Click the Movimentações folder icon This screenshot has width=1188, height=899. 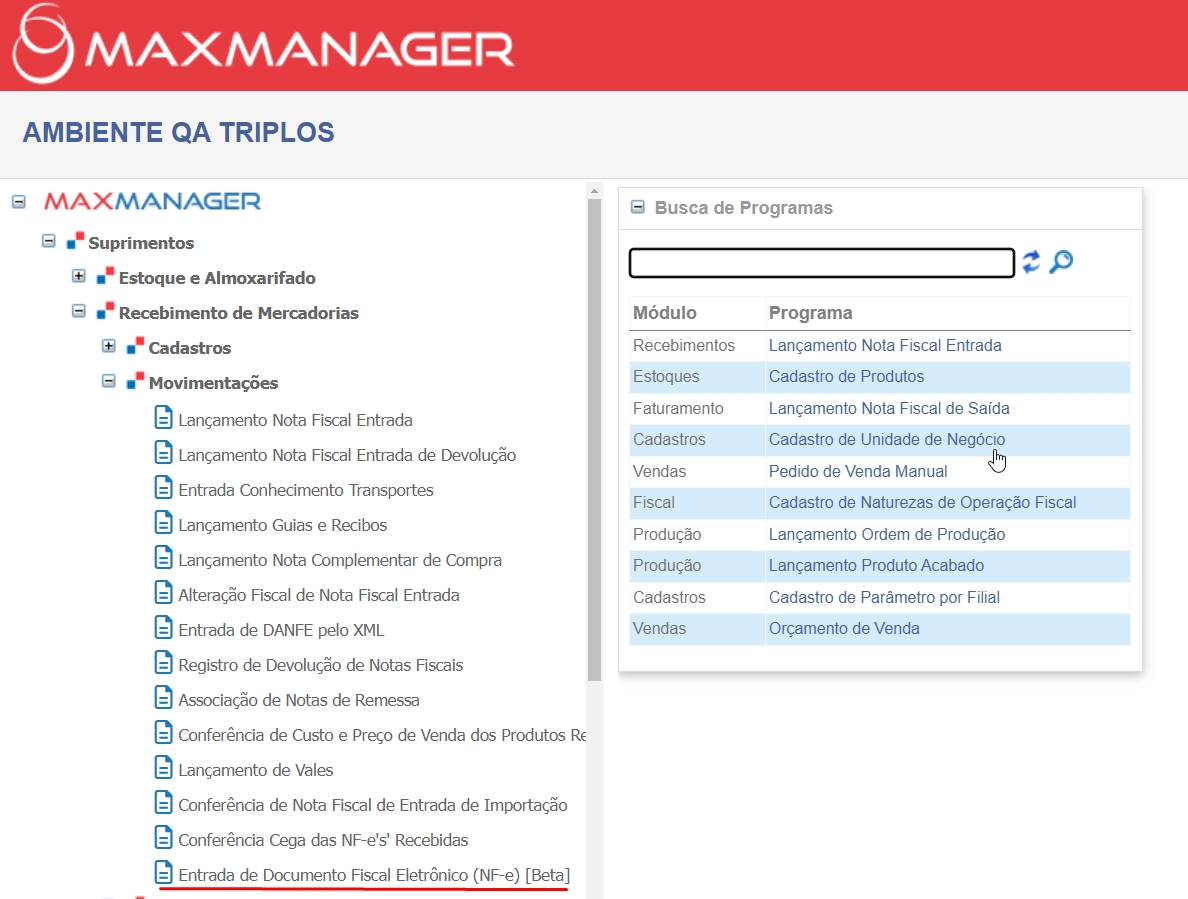pos(135,381)
